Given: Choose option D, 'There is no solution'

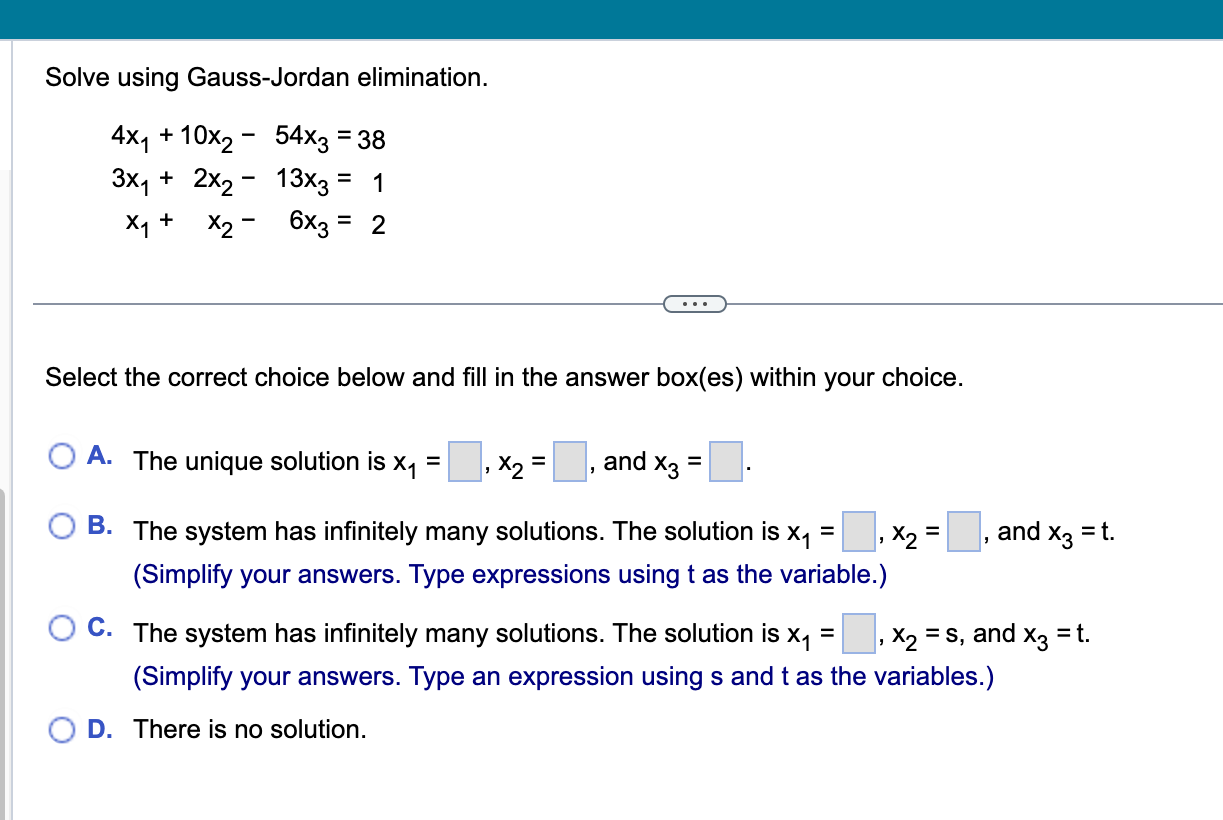Looking at the screenshot, I should (62, 730).
